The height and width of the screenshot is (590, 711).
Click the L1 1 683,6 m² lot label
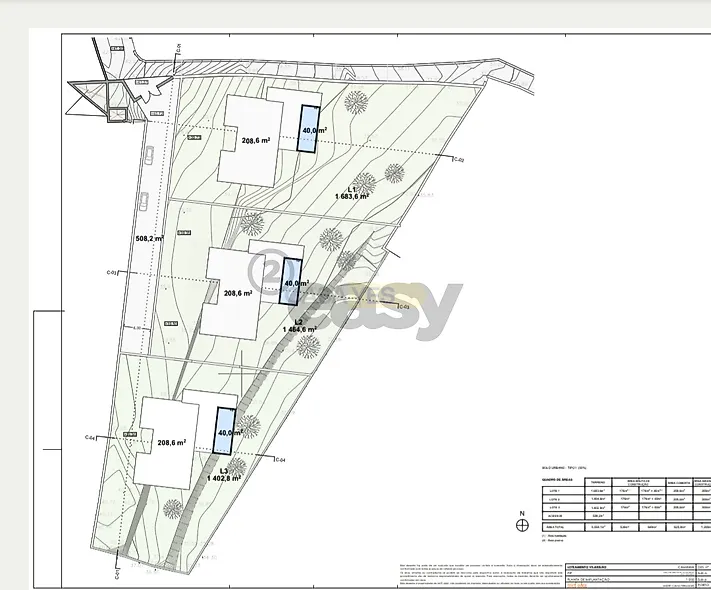[x=352, y=193]
